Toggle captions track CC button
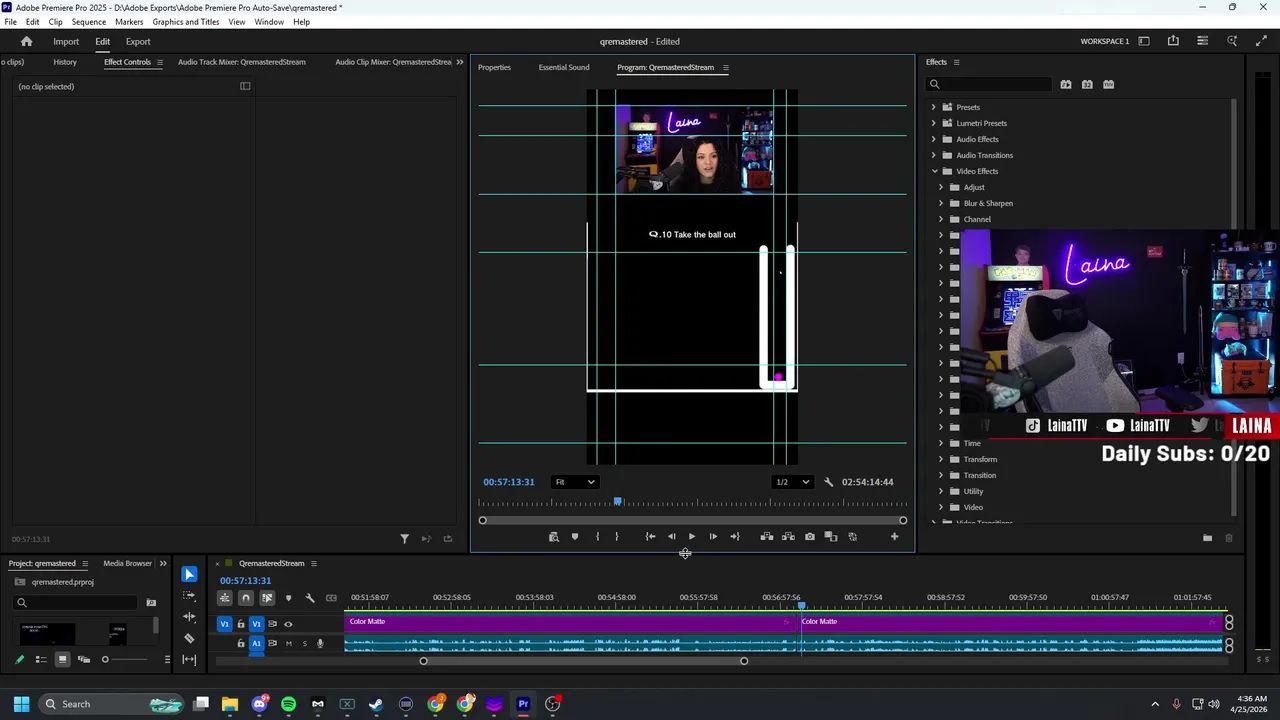Screen dimensions: 1280x720 point(331,598)
